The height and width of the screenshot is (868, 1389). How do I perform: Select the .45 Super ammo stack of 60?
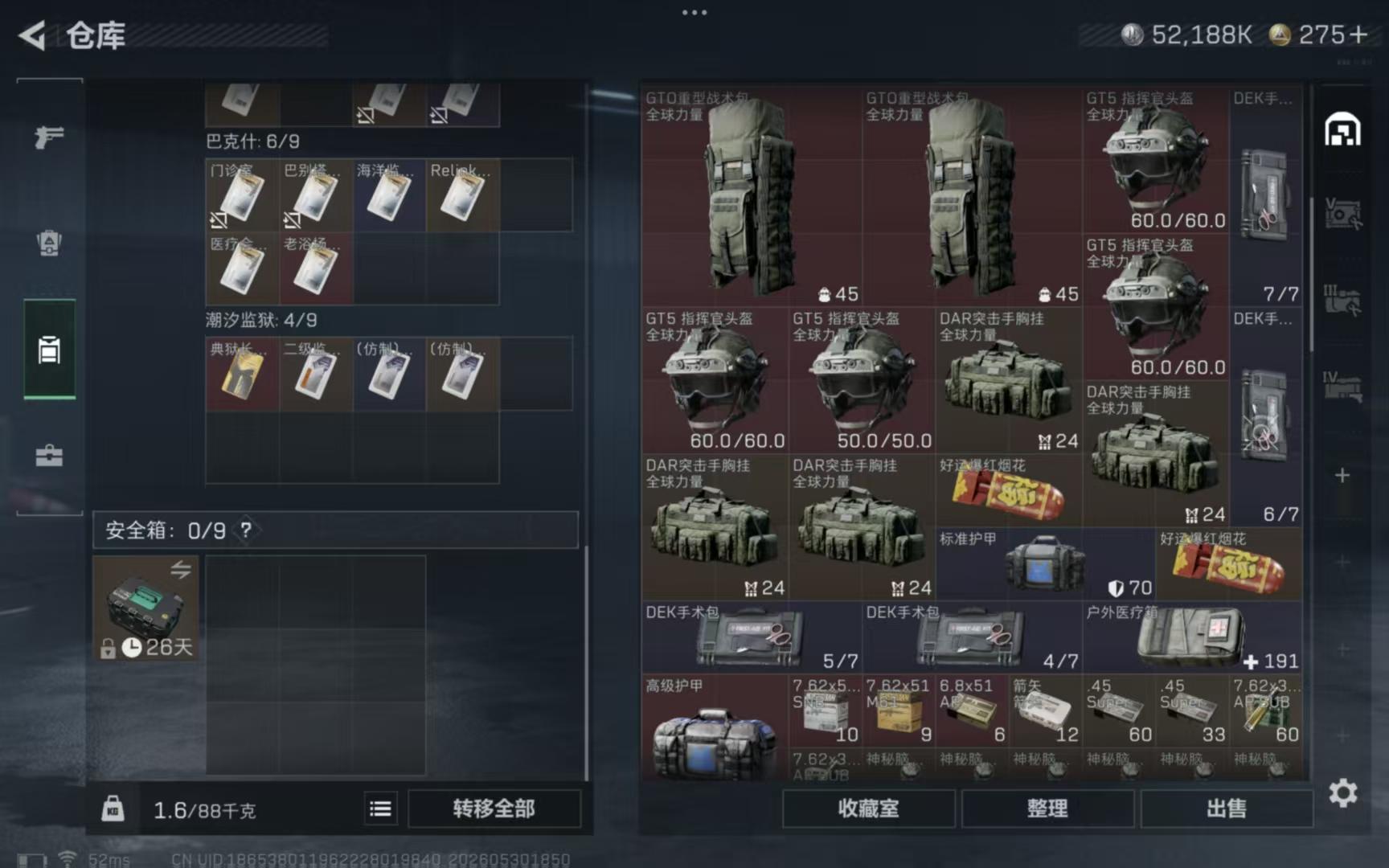[1119, 710]
